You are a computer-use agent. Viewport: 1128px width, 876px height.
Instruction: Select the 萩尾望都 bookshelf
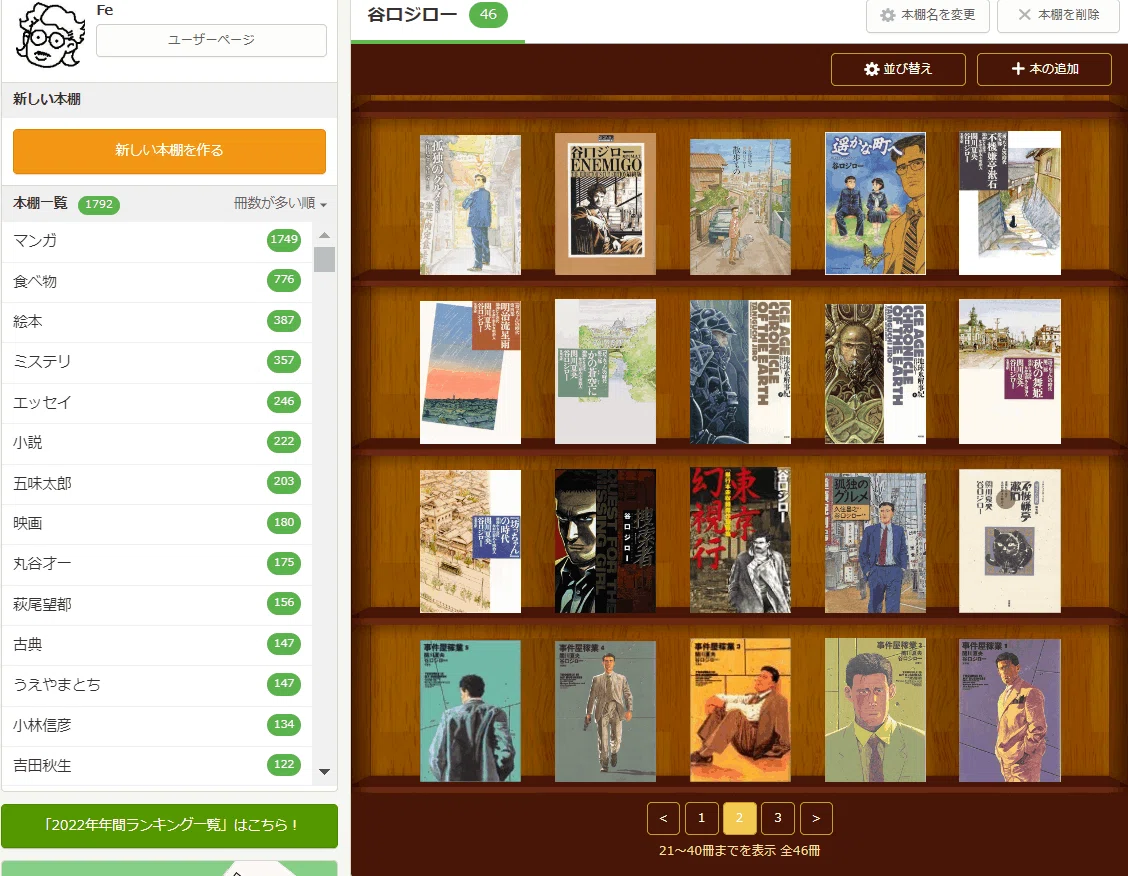click(157, 603)
